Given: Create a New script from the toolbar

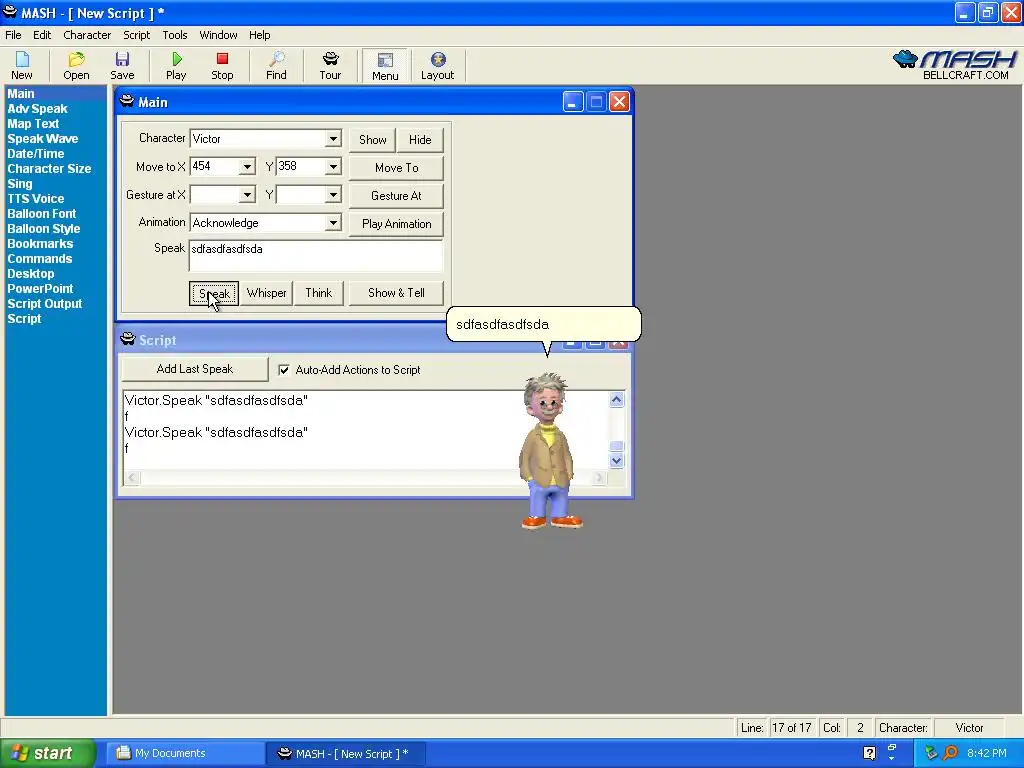Looking at the screenshot, I should (22, 66).
